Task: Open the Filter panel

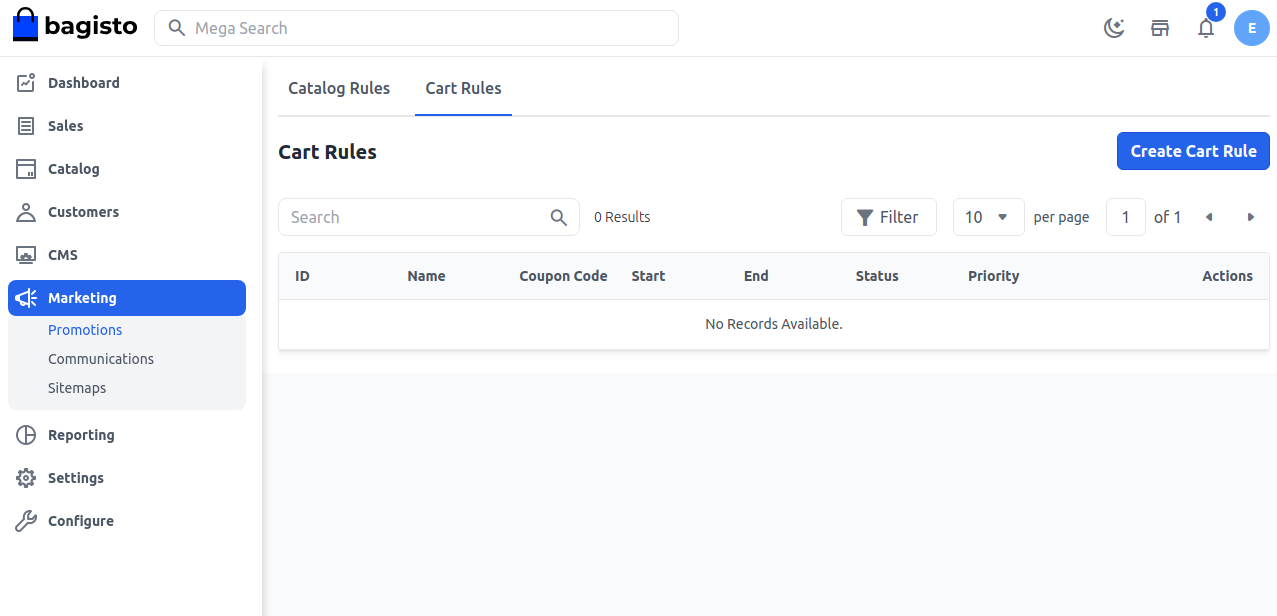Action: [x=888, y=216]
